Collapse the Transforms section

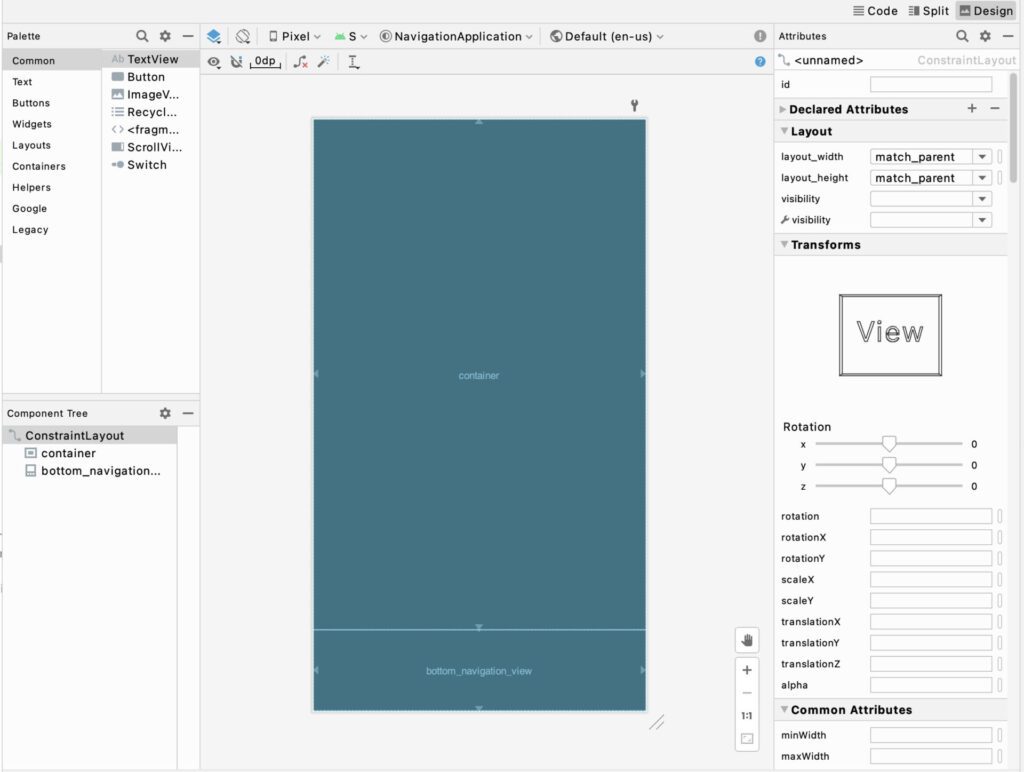[x=784, y=244]
